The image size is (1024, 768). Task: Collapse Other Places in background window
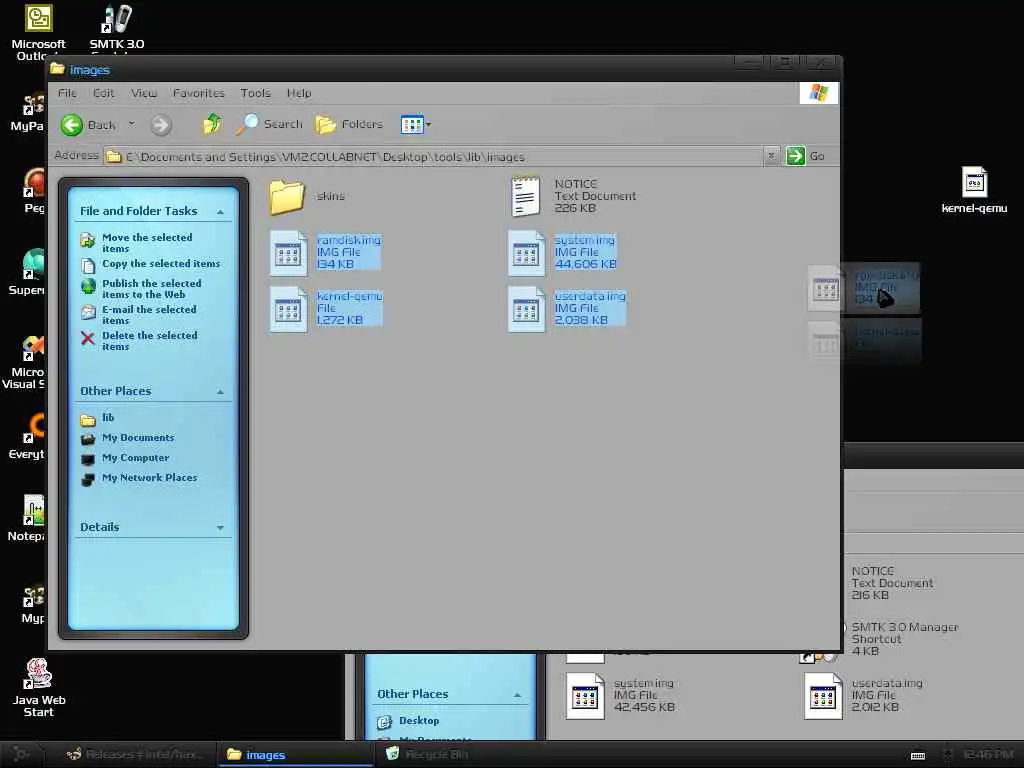click(x=517, y=695)
